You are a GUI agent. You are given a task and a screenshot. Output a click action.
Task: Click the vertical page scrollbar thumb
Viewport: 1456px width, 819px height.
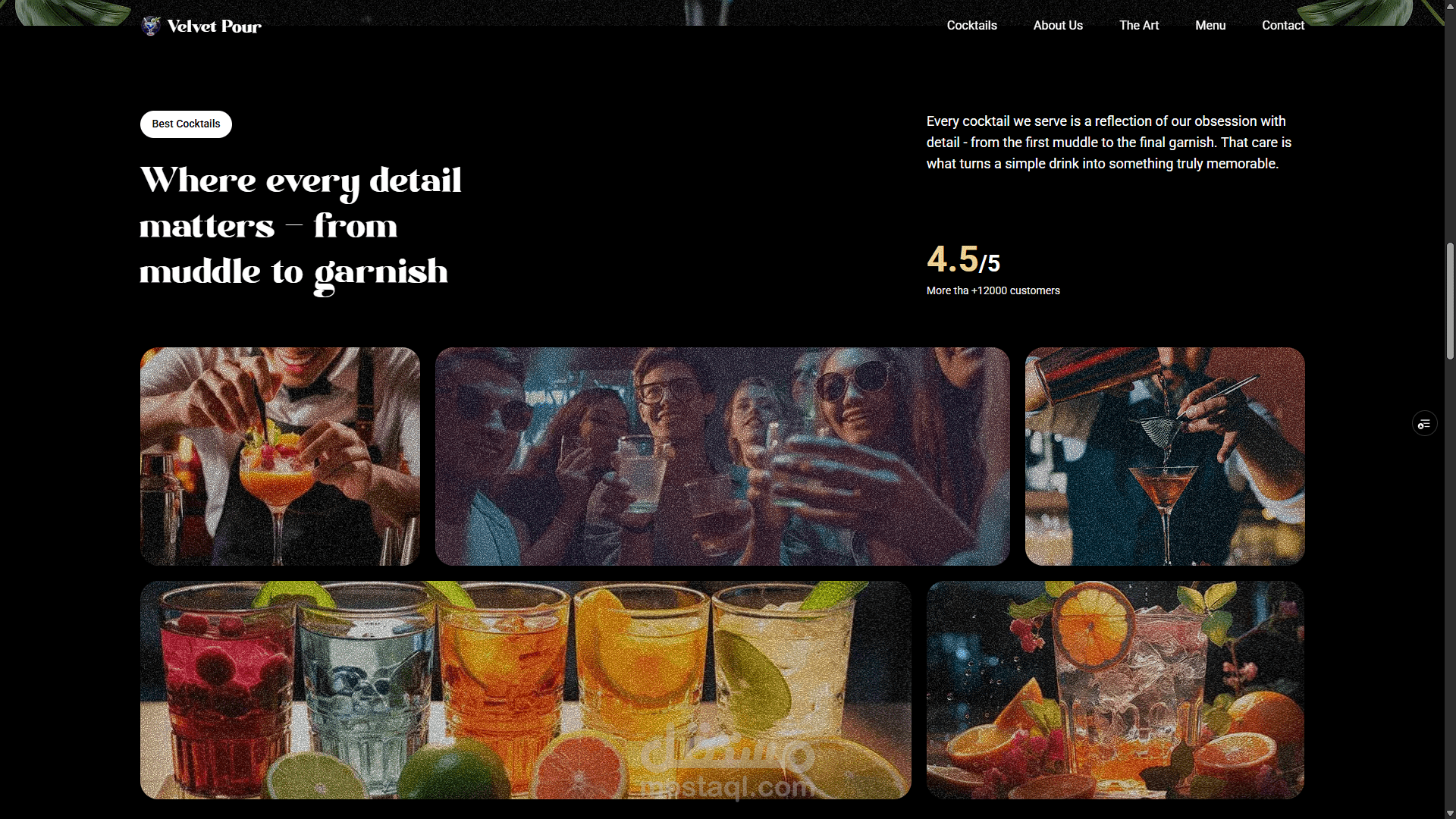[1450, 301]
